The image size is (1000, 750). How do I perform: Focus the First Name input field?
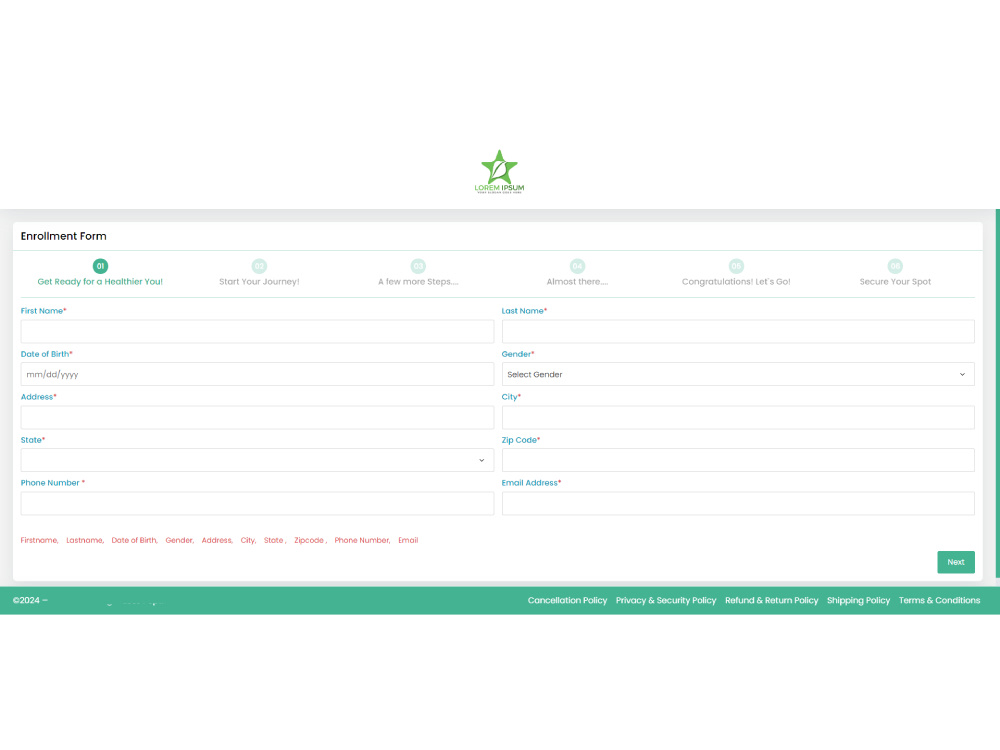[x=257, y=331]
